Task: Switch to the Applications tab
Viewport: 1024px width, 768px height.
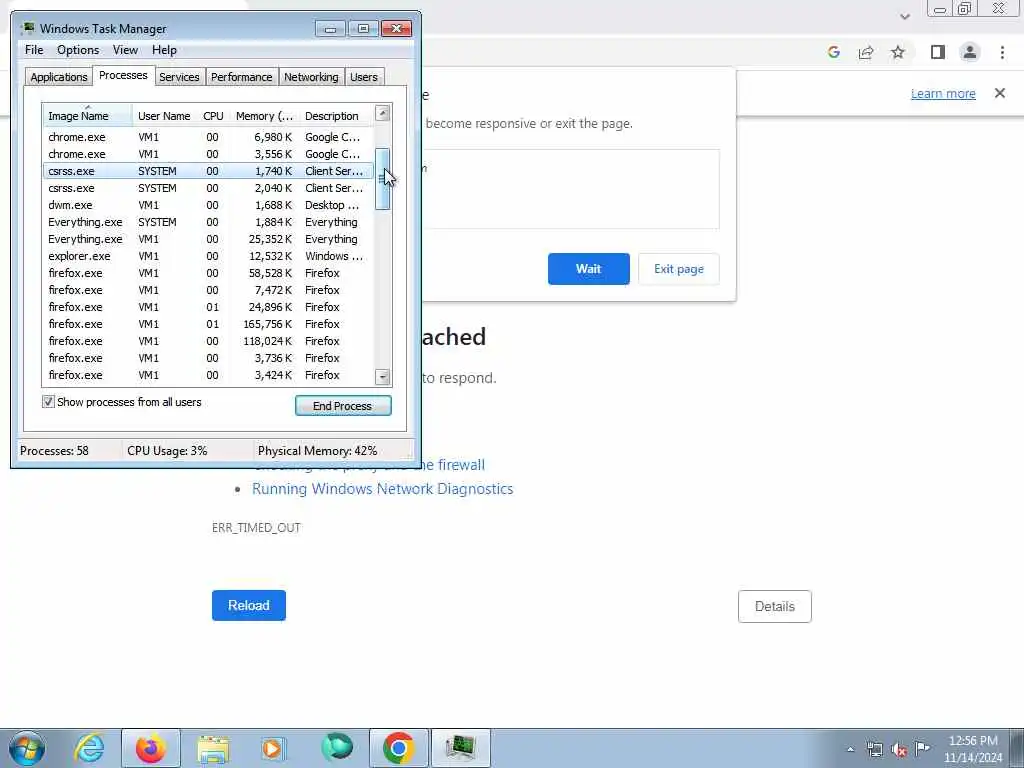Action: coord(59,77)
